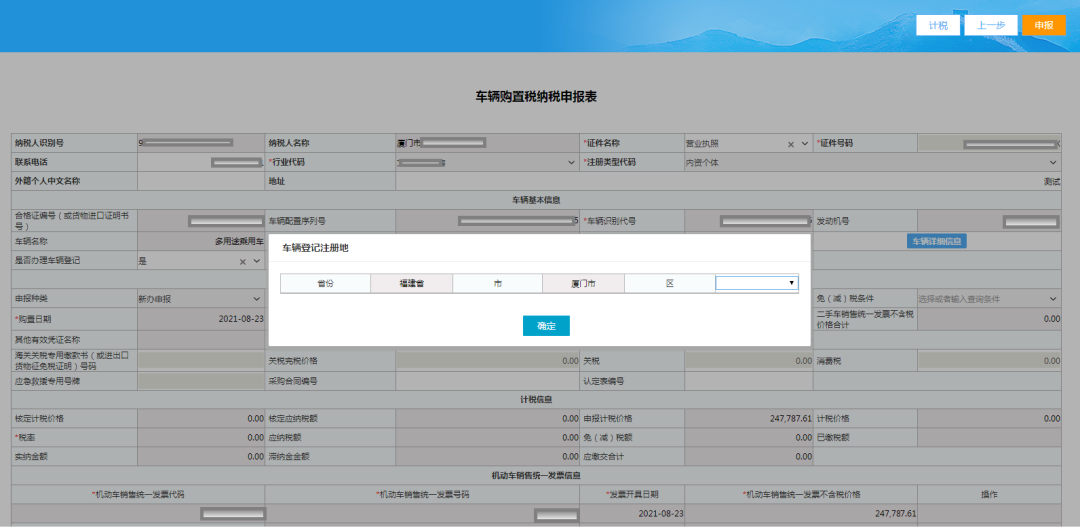
Task: Open the 免（减）税条件 dropdown arrow
Action: pyautogui.click(x=1053, y=299)
